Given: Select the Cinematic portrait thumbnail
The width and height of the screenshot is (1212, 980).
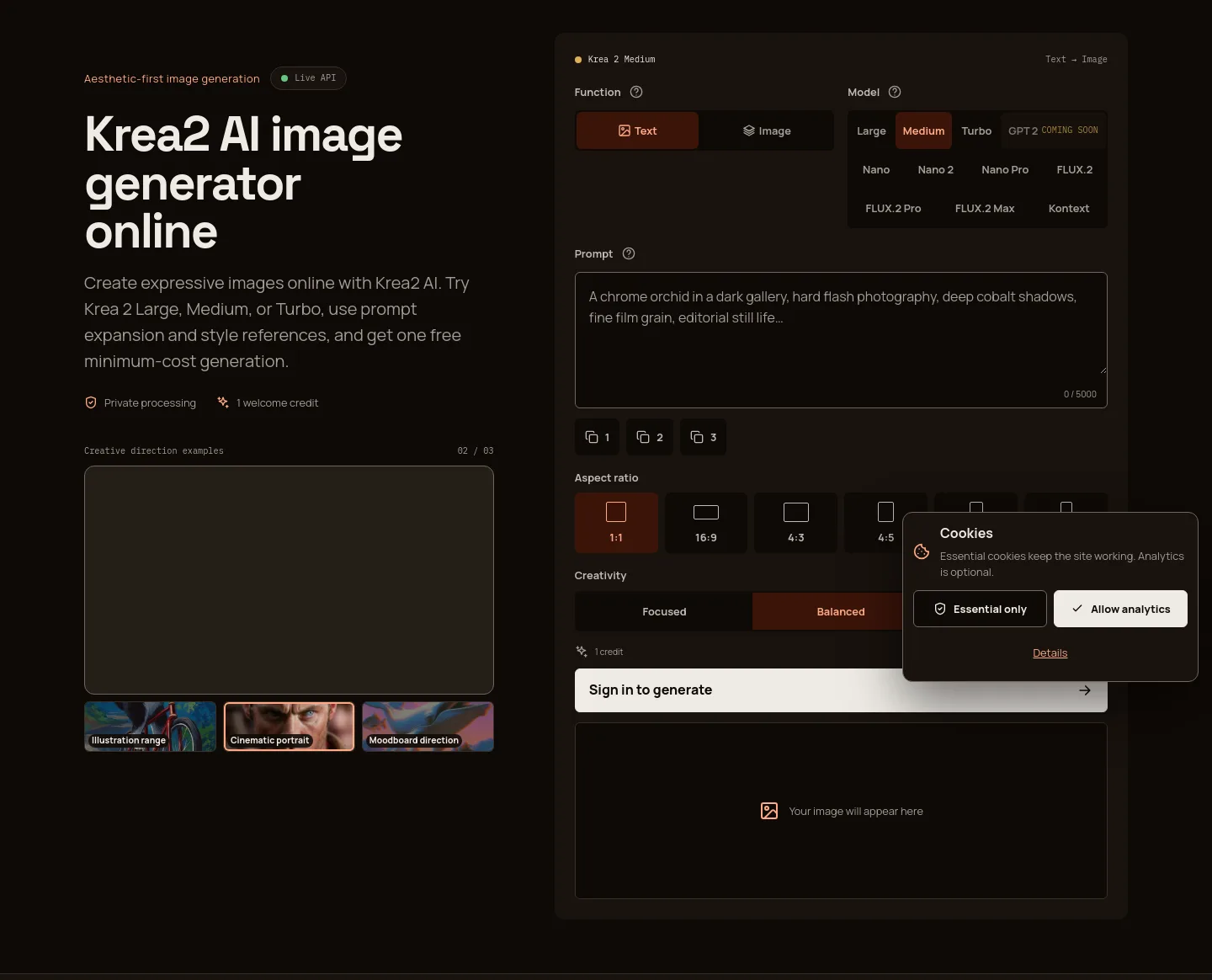Looking at the screenshot, I should click(x=289, y=727).
